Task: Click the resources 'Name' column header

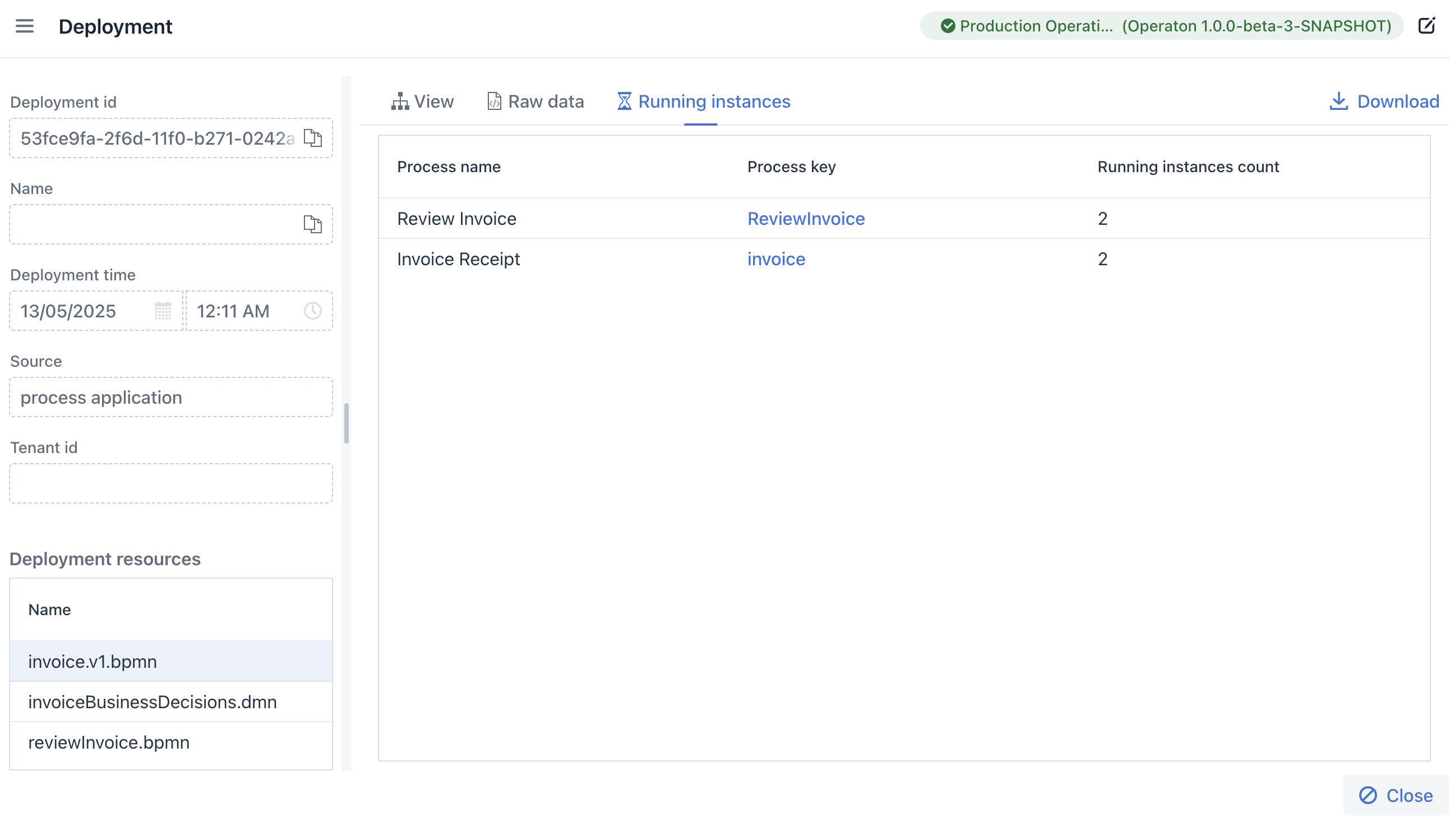Action: pyautogui.click(x=49, y=610)
